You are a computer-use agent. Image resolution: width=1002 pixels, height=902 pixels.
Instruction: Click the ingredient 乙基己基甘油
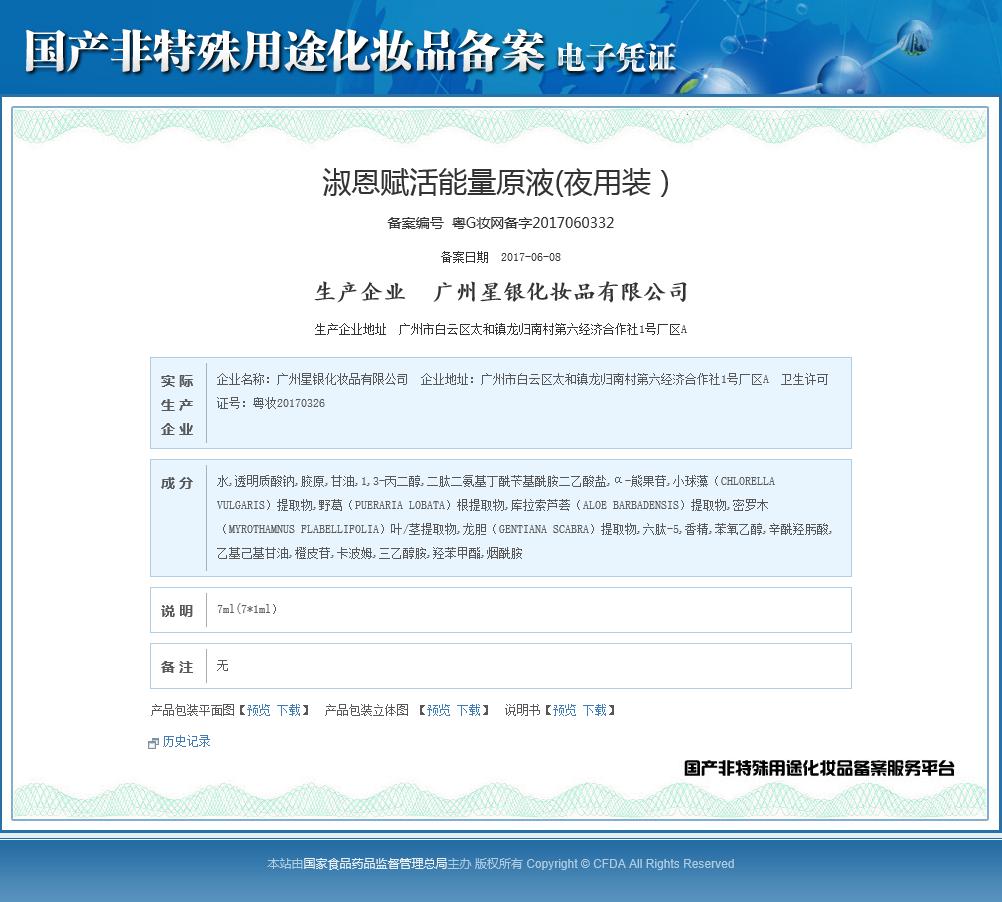253,553
